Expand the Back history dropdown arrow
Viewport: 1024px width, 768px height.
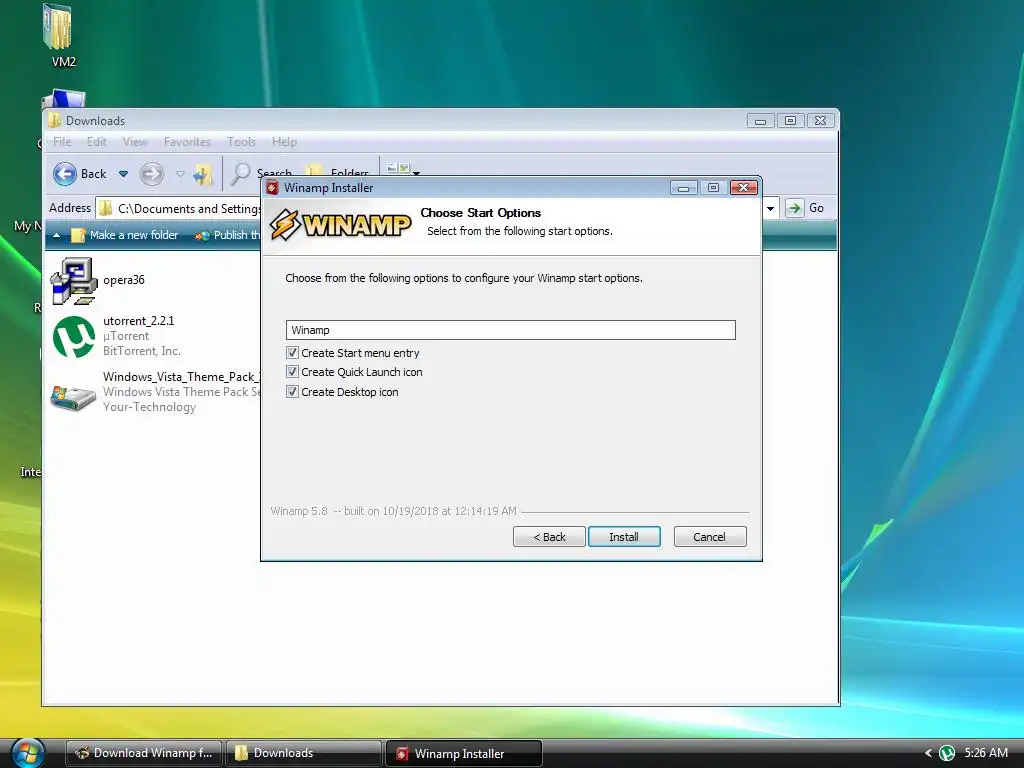[x=123, y=174]
